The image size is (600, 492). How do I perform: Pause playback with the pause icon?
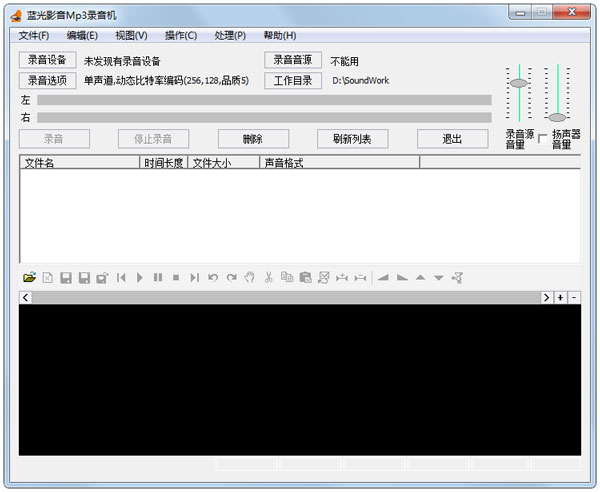click(x=158, y=277)
